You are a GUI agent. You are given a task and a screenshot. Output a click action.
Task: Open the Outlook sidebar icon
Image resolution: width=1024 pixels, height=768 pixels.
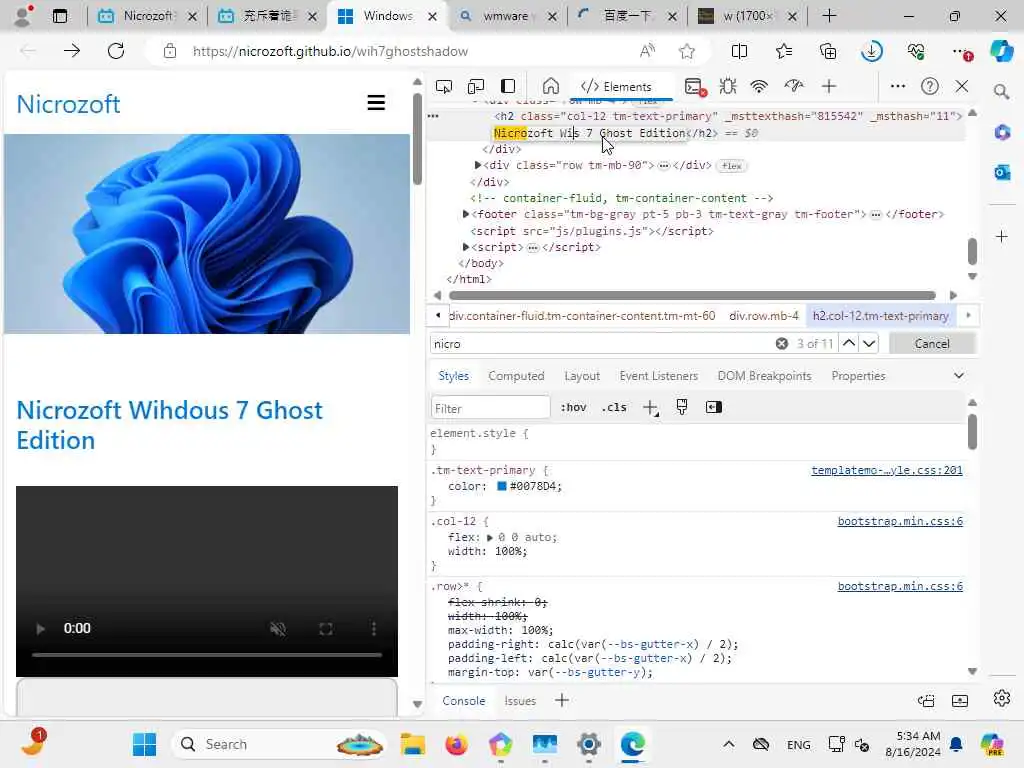tap(1002, 172)
